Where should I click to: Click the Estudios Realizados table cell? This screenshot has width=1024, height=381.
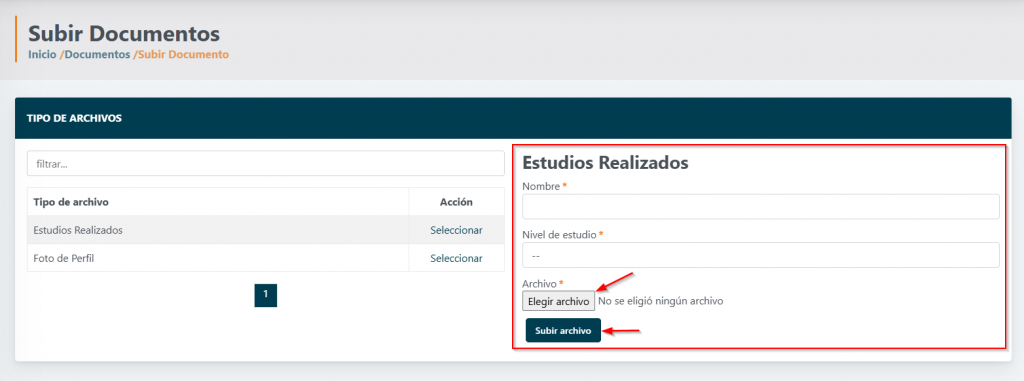218,230
